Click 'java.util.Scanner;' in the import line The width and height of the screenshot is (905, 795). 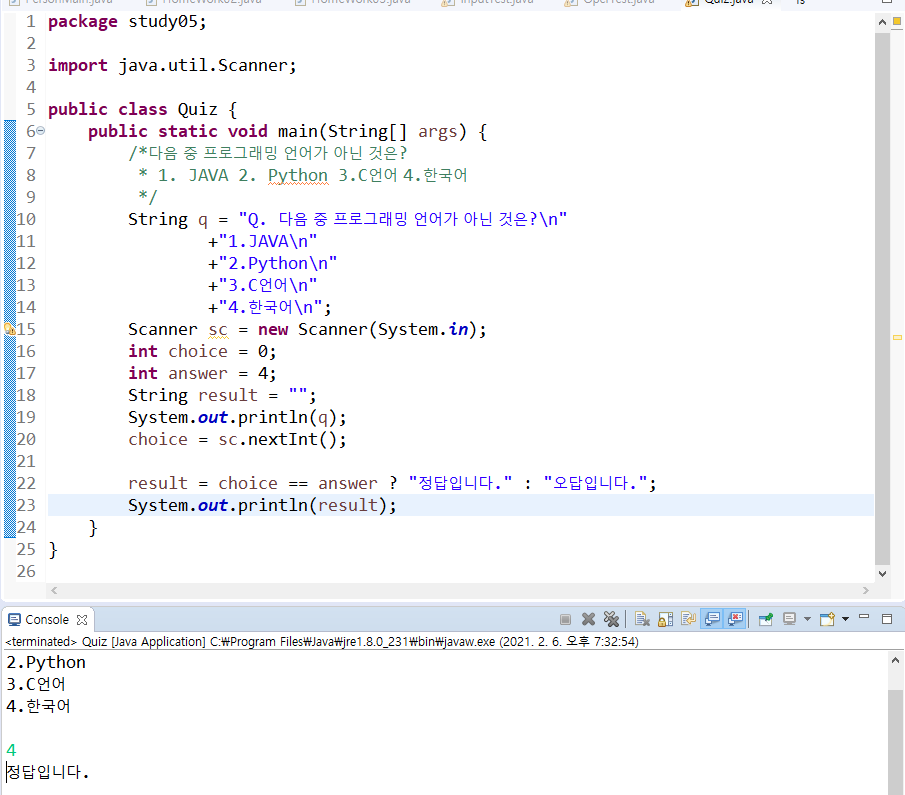click(x=207, y=65)
